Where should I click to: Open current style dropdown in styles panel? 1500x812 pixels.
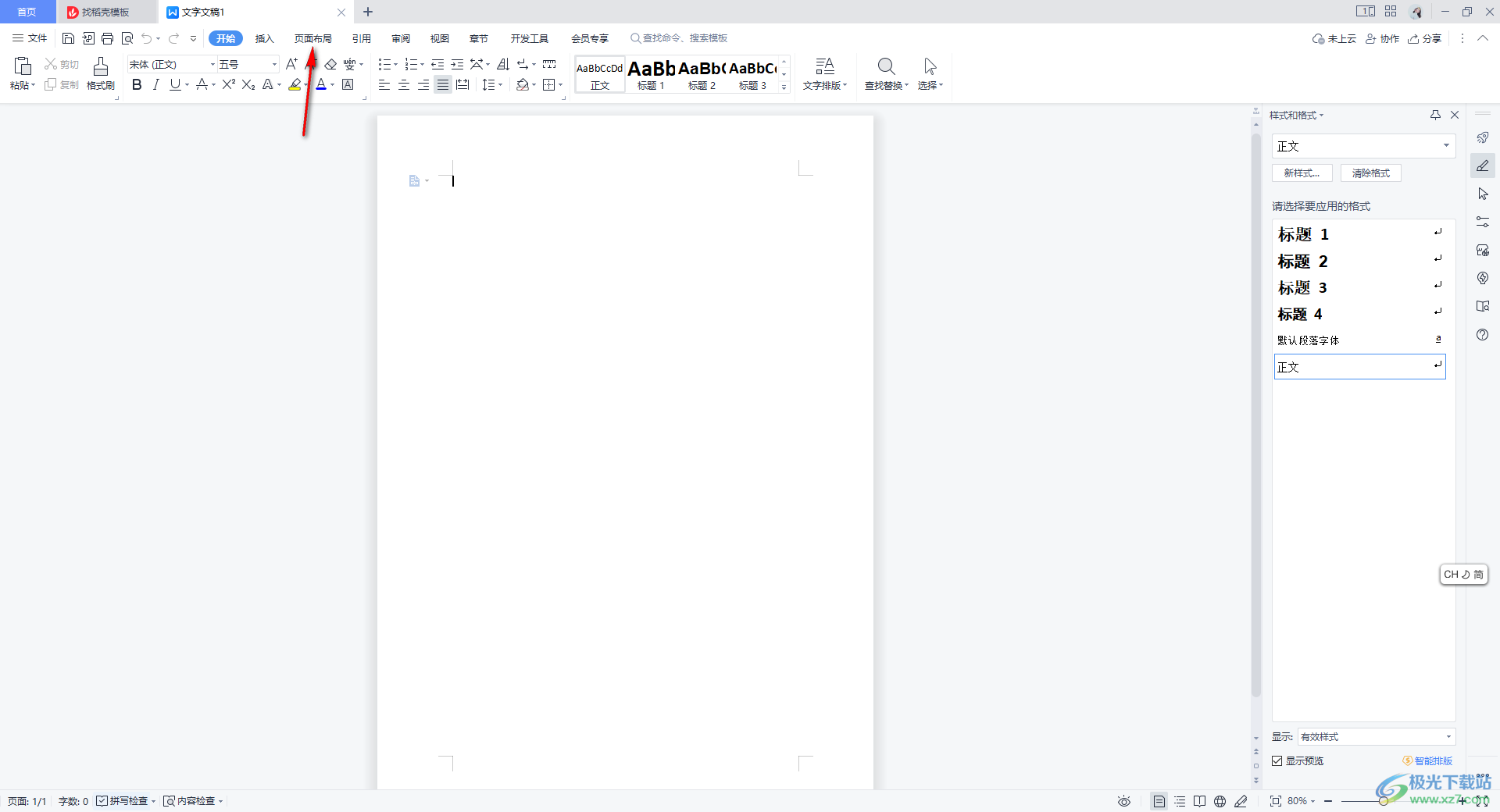[x=1446, y=146]
